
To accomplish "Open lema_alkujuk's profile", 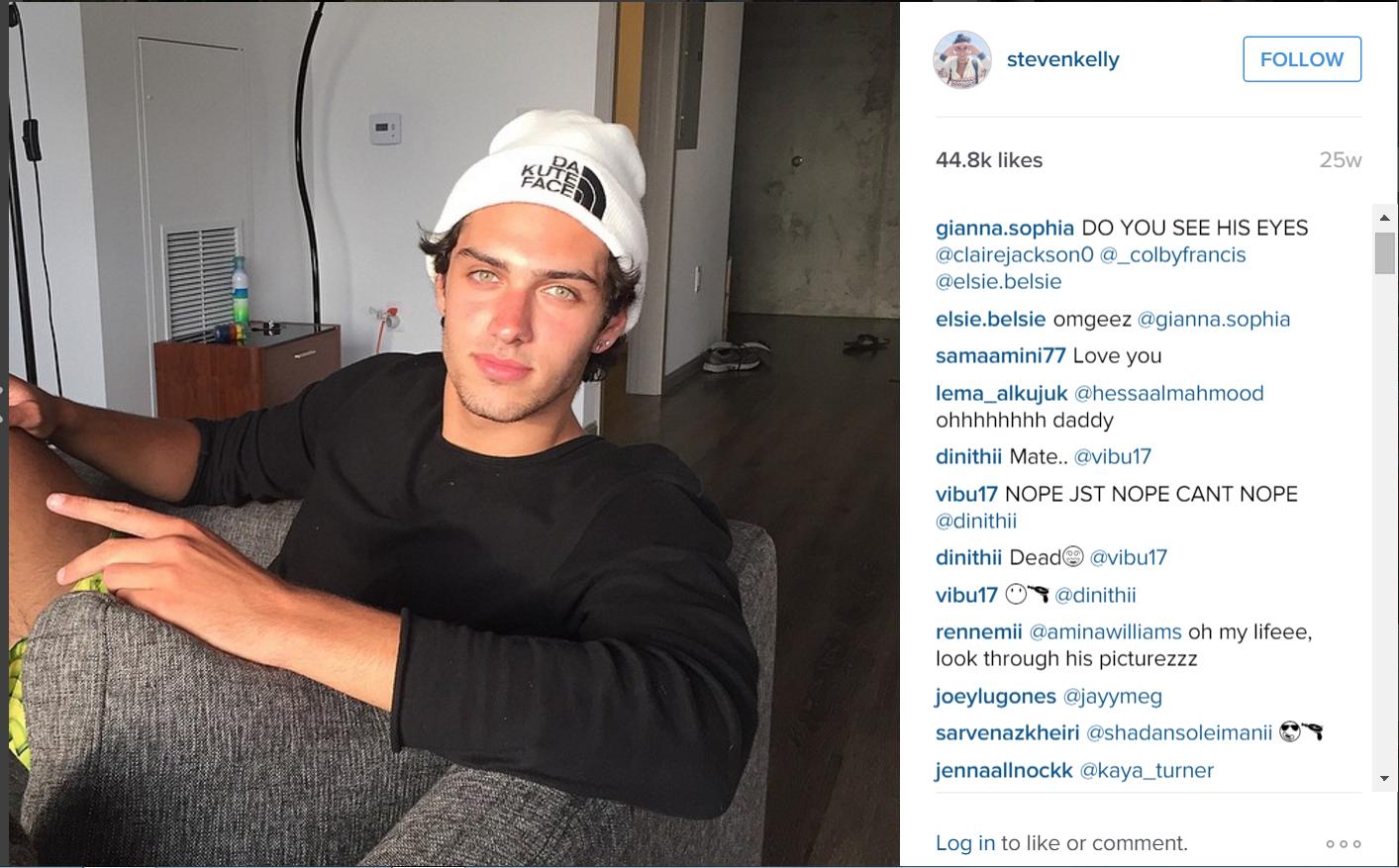I will pyautogui.click(x=1001, y=393).
